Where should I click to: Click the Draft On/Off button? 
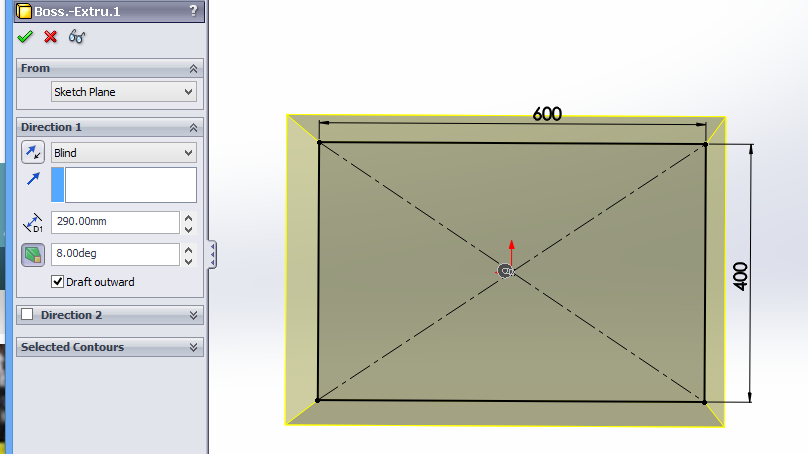[x=33, y=255]
